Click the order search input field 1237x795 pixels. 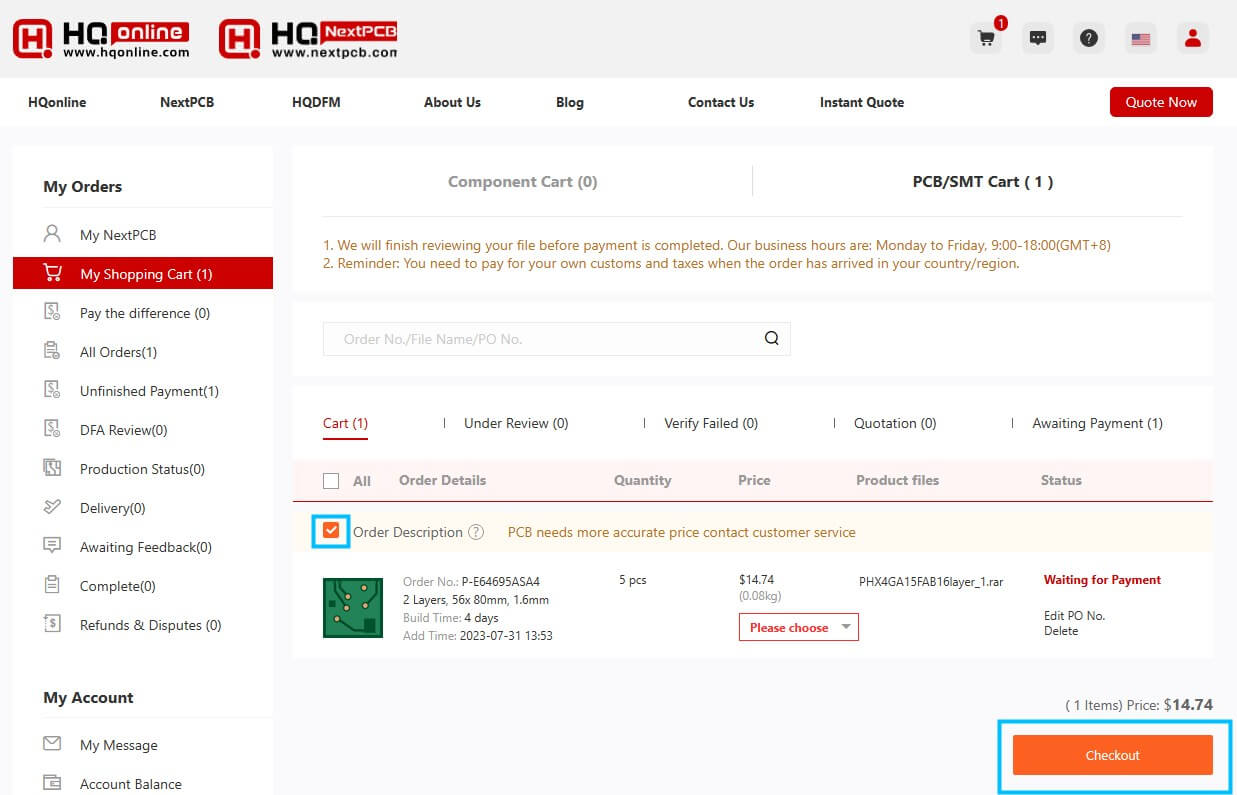pyautogui.click(x=540, y=339)
